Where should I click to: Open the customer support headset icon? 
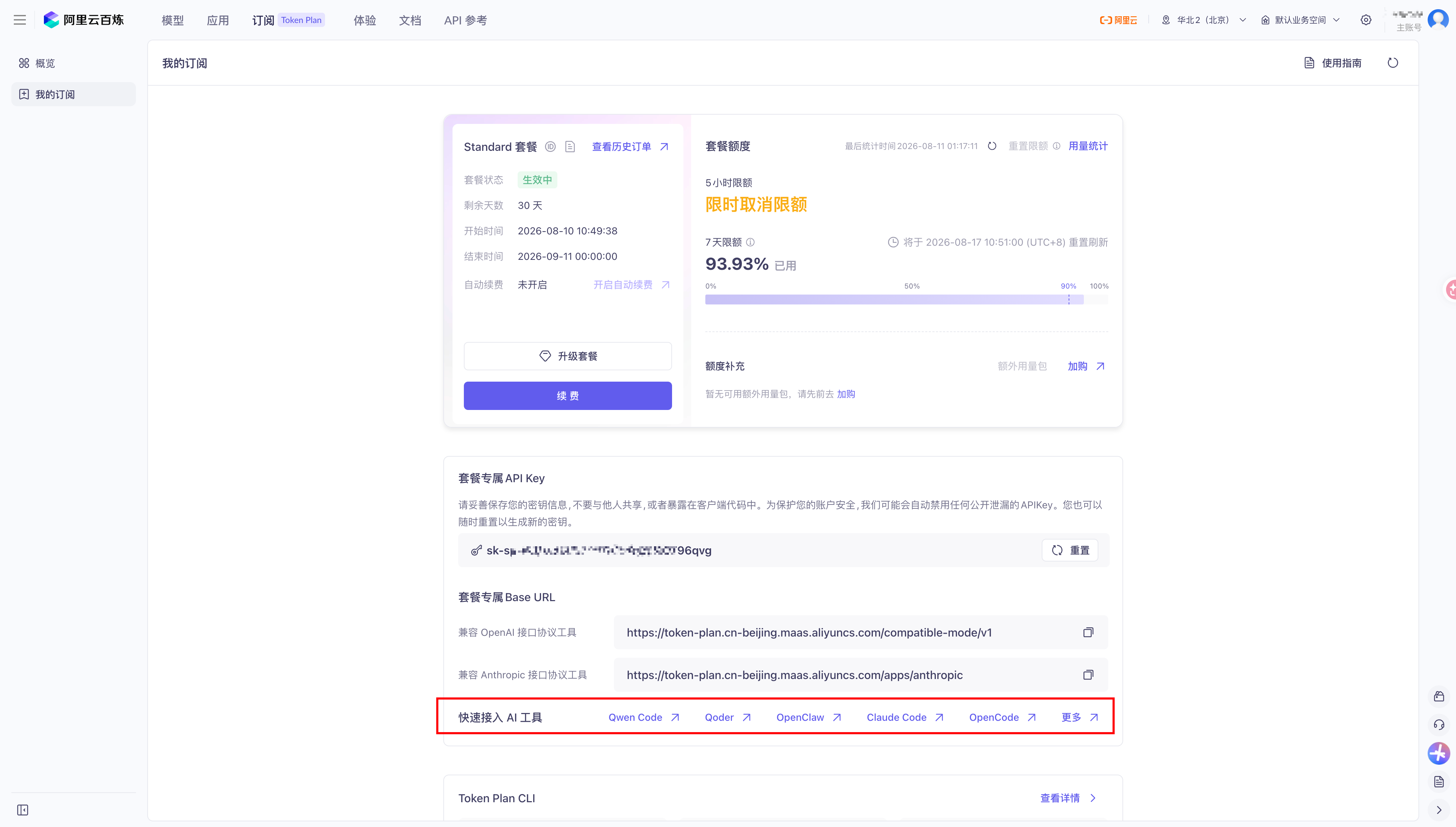pyautogui.click(x=1439, y=725)
